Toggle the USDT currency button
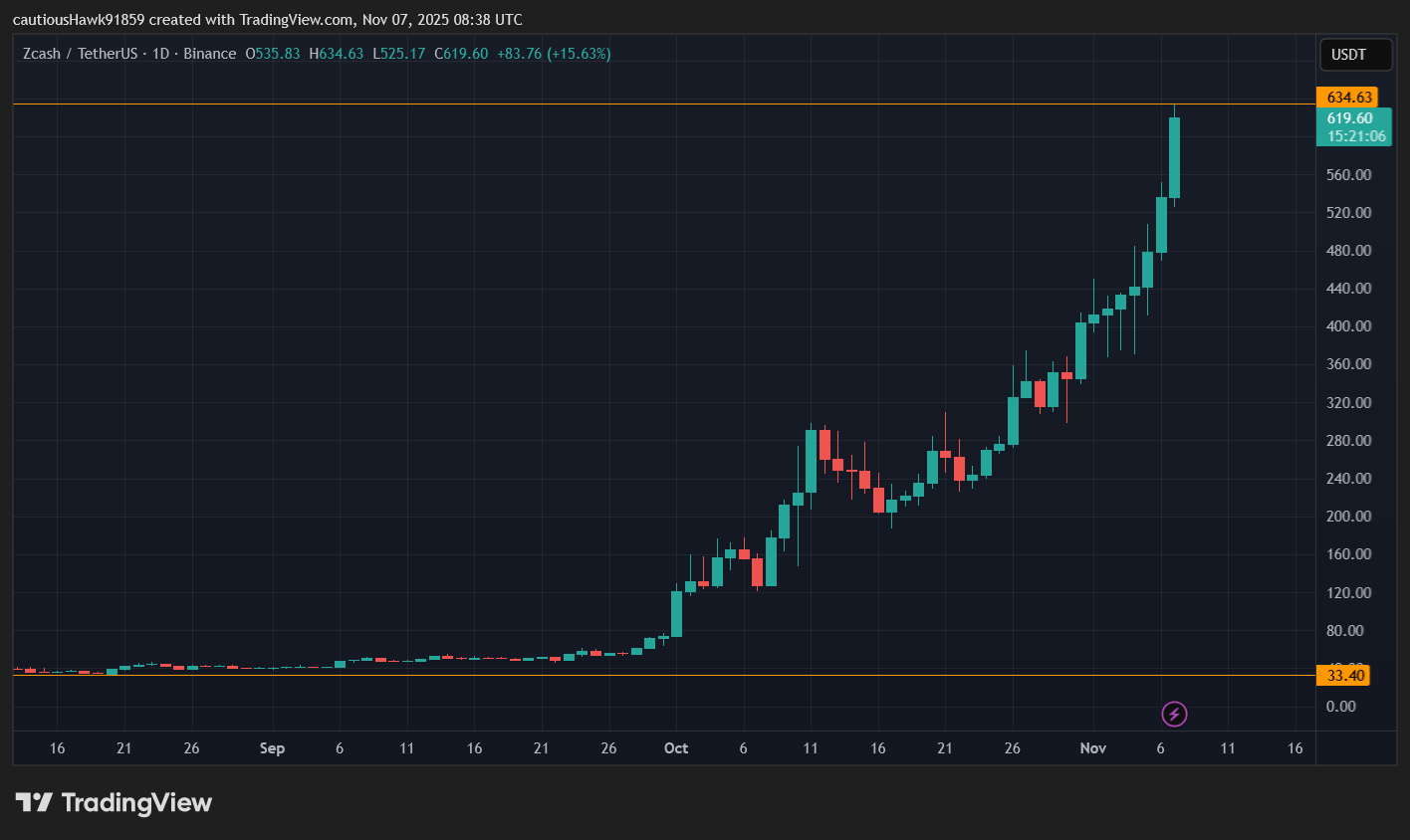 [x=1355, y=55]
